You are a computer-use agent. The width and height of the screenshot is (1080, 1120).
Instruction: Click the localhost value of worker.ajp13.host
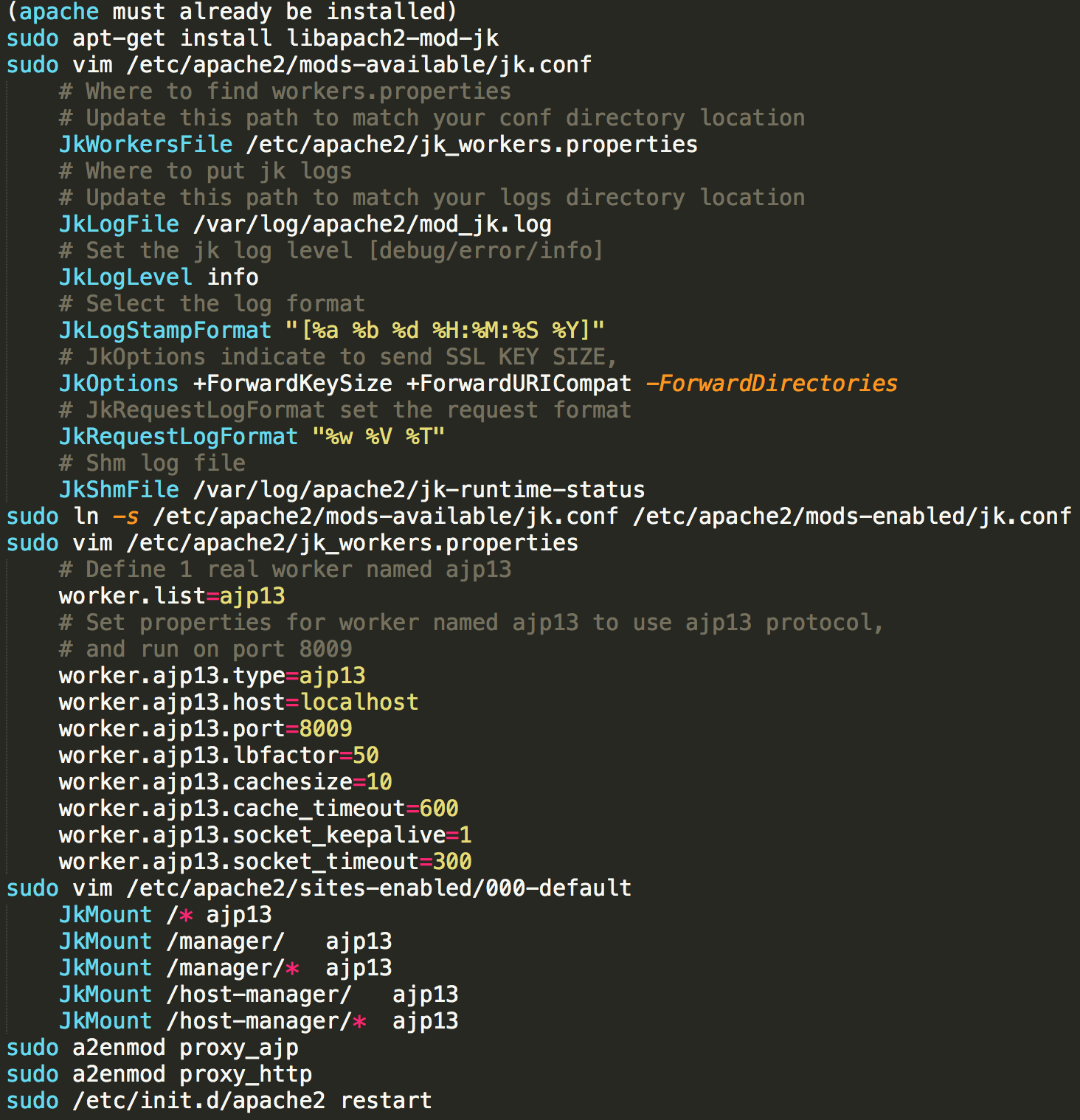click(359, 702)
